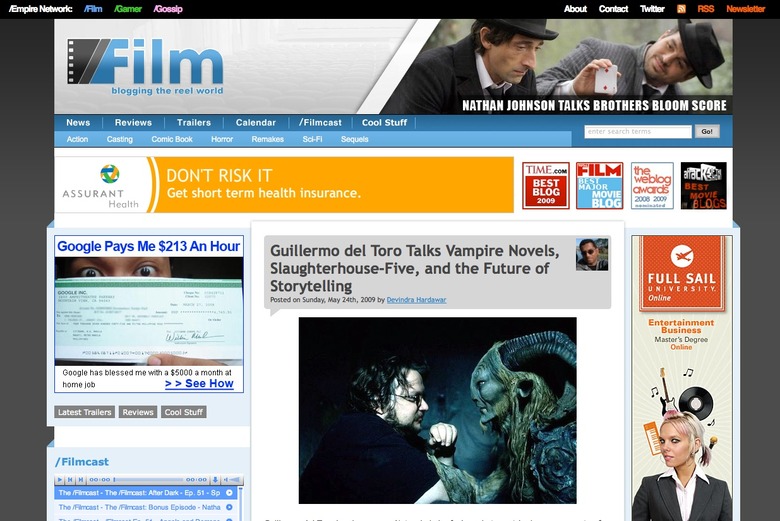
Task: Open the /Gamer network link
Action: pyautogui.click(x=128, y=9)
